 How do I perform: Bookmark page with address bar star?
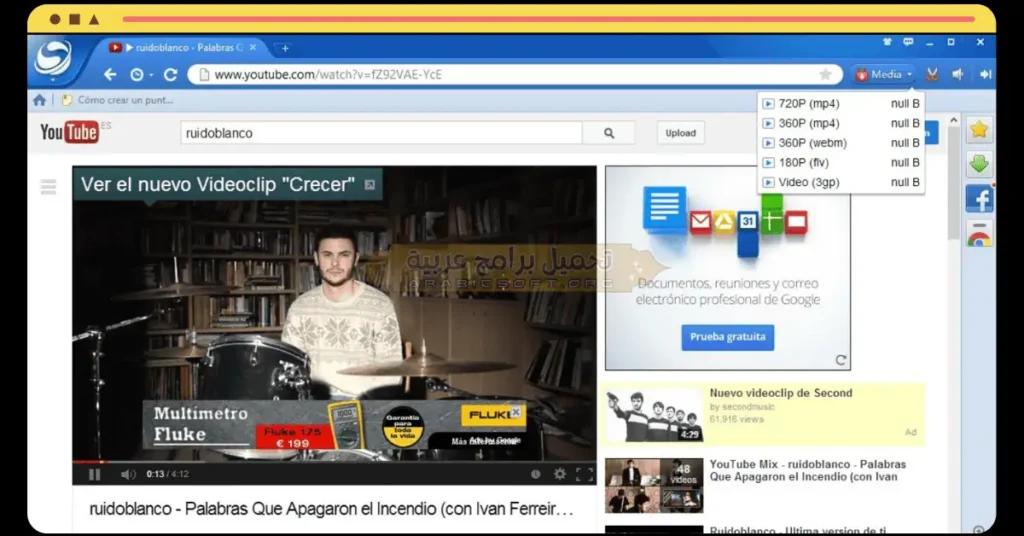click(x=825, y=74)
